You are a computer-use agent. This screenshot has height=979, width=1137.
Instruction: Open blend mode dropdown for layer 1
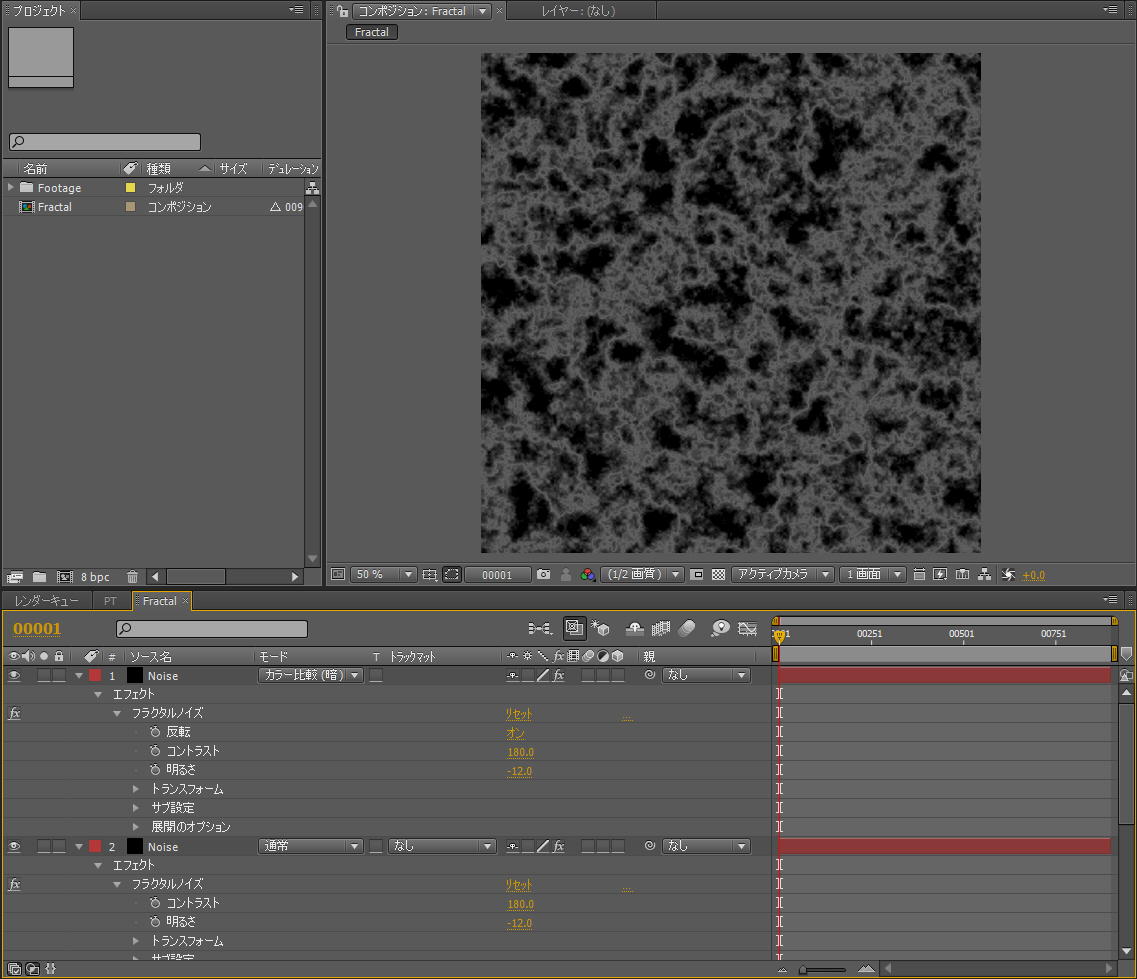point(310,676)
